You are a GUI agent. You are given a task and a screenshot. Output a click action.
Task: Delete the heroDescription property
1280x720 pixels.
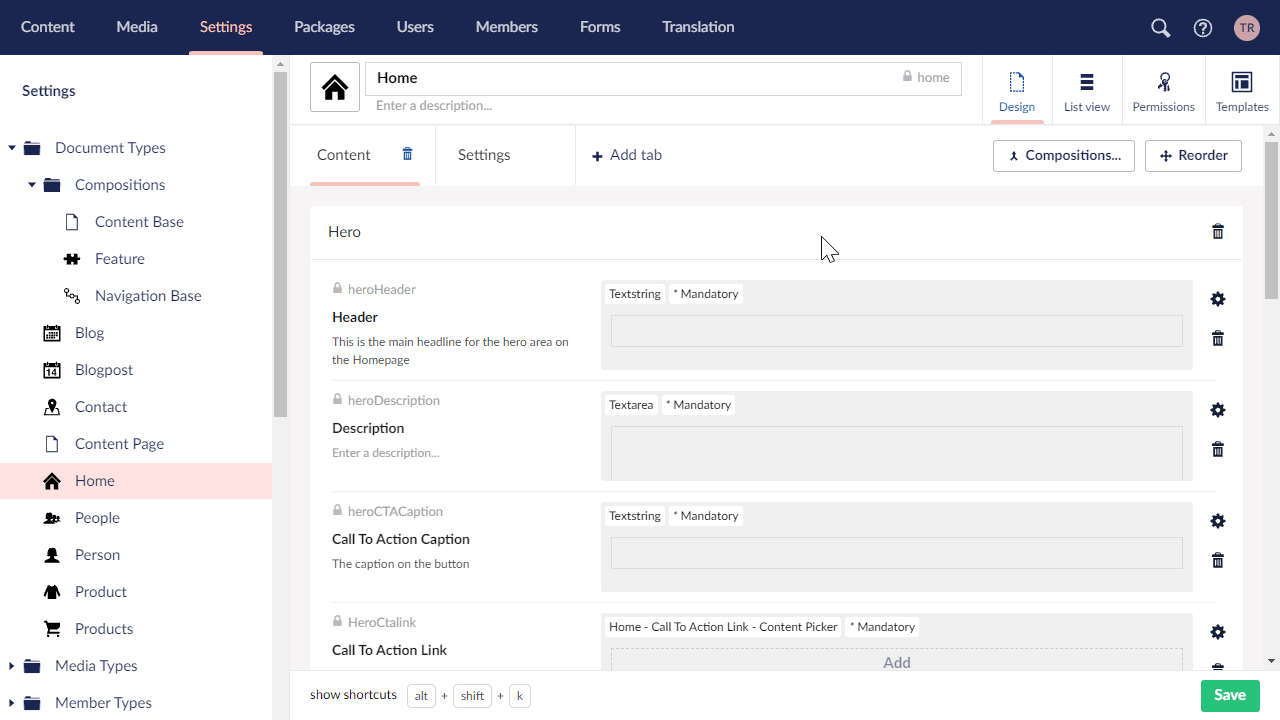(x=1218, y=449)
